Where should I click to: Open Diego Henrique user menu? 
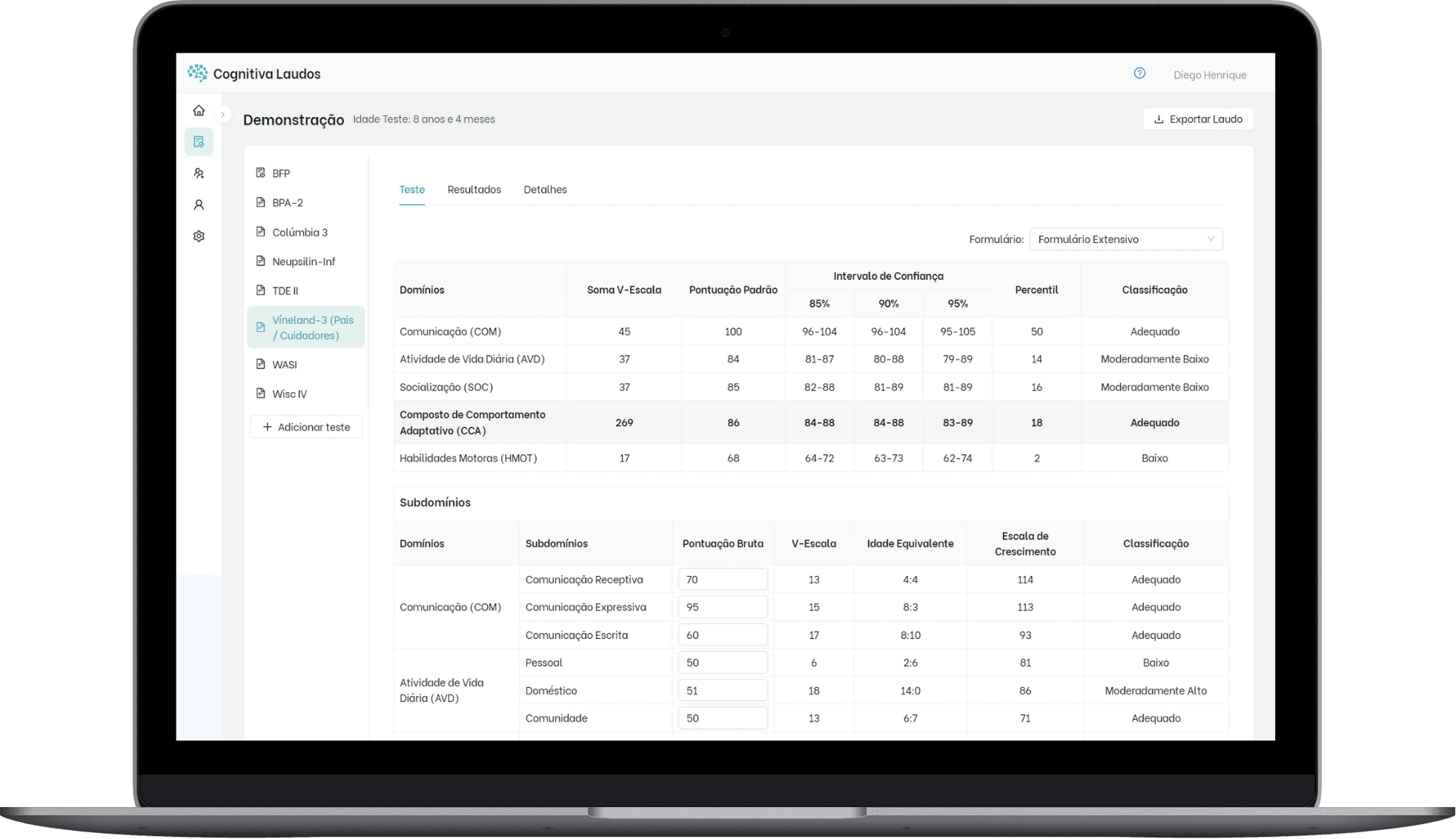(1209, 75)
